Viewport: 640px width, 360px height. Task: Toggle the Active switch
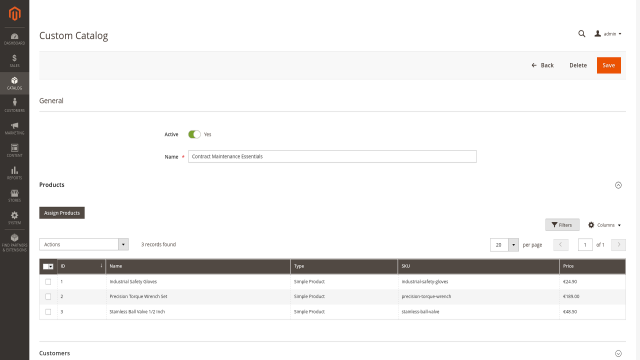(194, 134)
